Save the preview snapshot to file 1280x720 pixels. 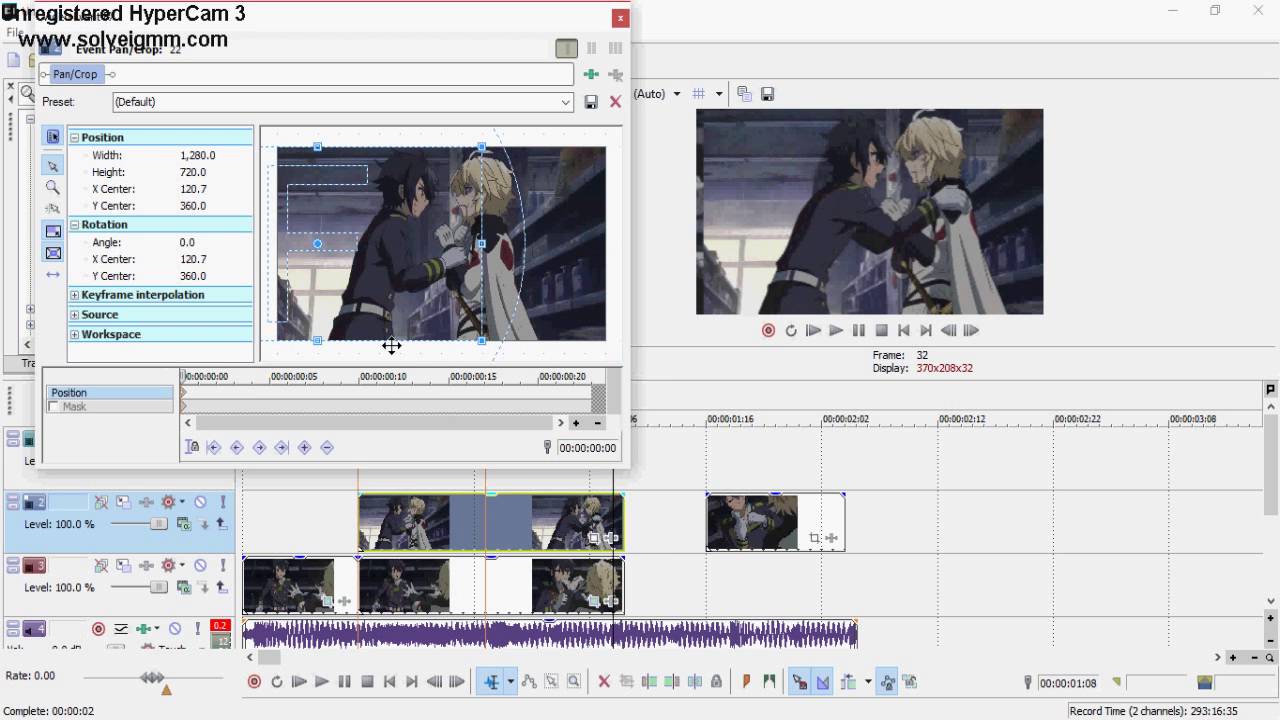pyautogui.click(x=767, y=94)
